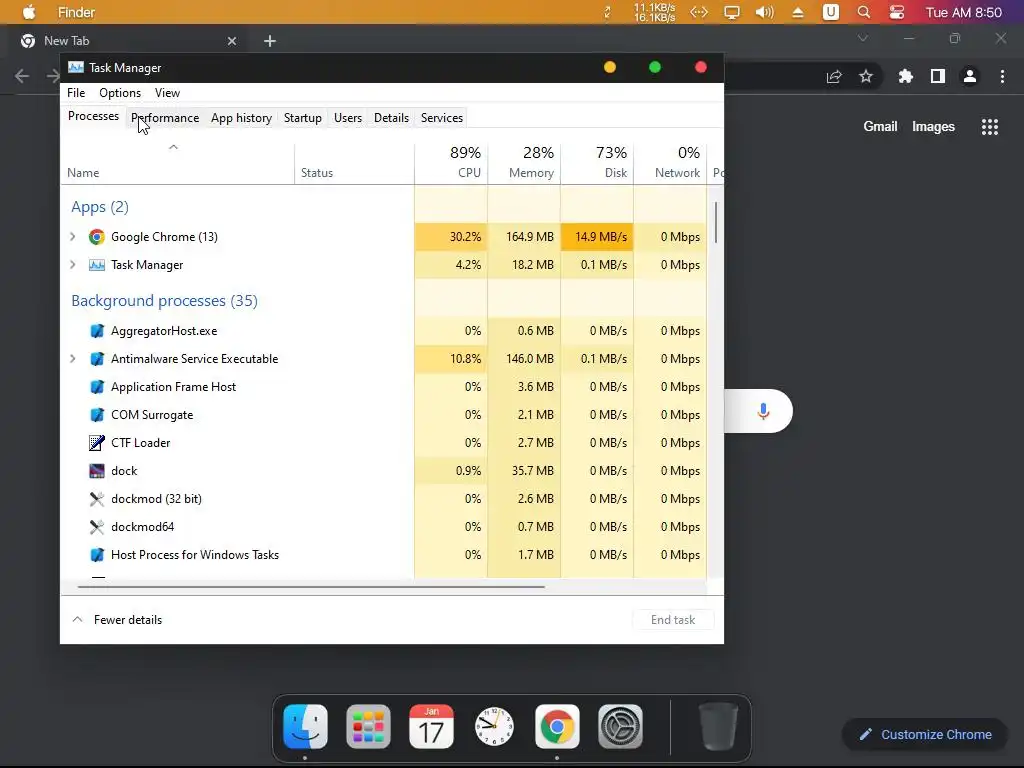1024x768 pixels.
Task: Open the View menu in Task Manager
Action: [167, 93]
